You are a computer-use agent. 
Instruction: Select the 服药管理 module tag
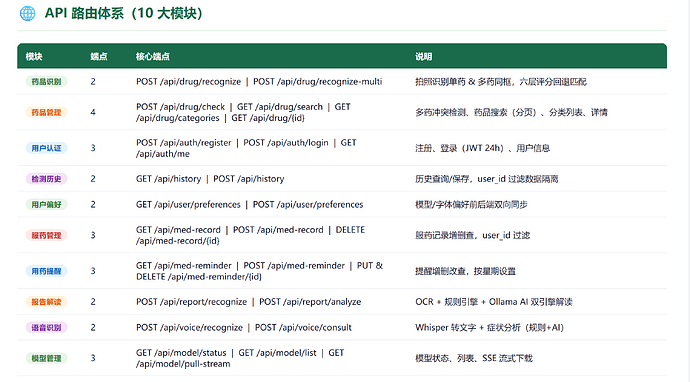coord(46,235)
